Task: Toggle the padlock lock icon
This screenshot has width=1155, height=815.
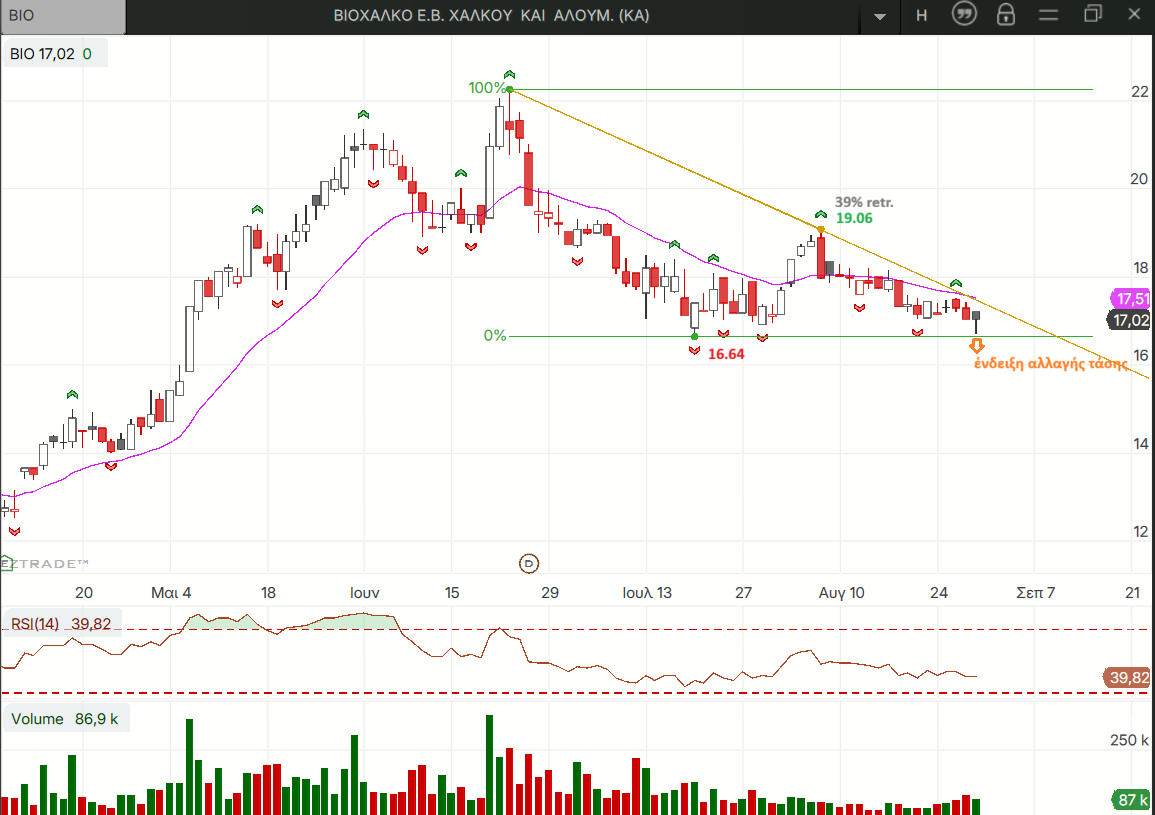Action: [1005, 15]
